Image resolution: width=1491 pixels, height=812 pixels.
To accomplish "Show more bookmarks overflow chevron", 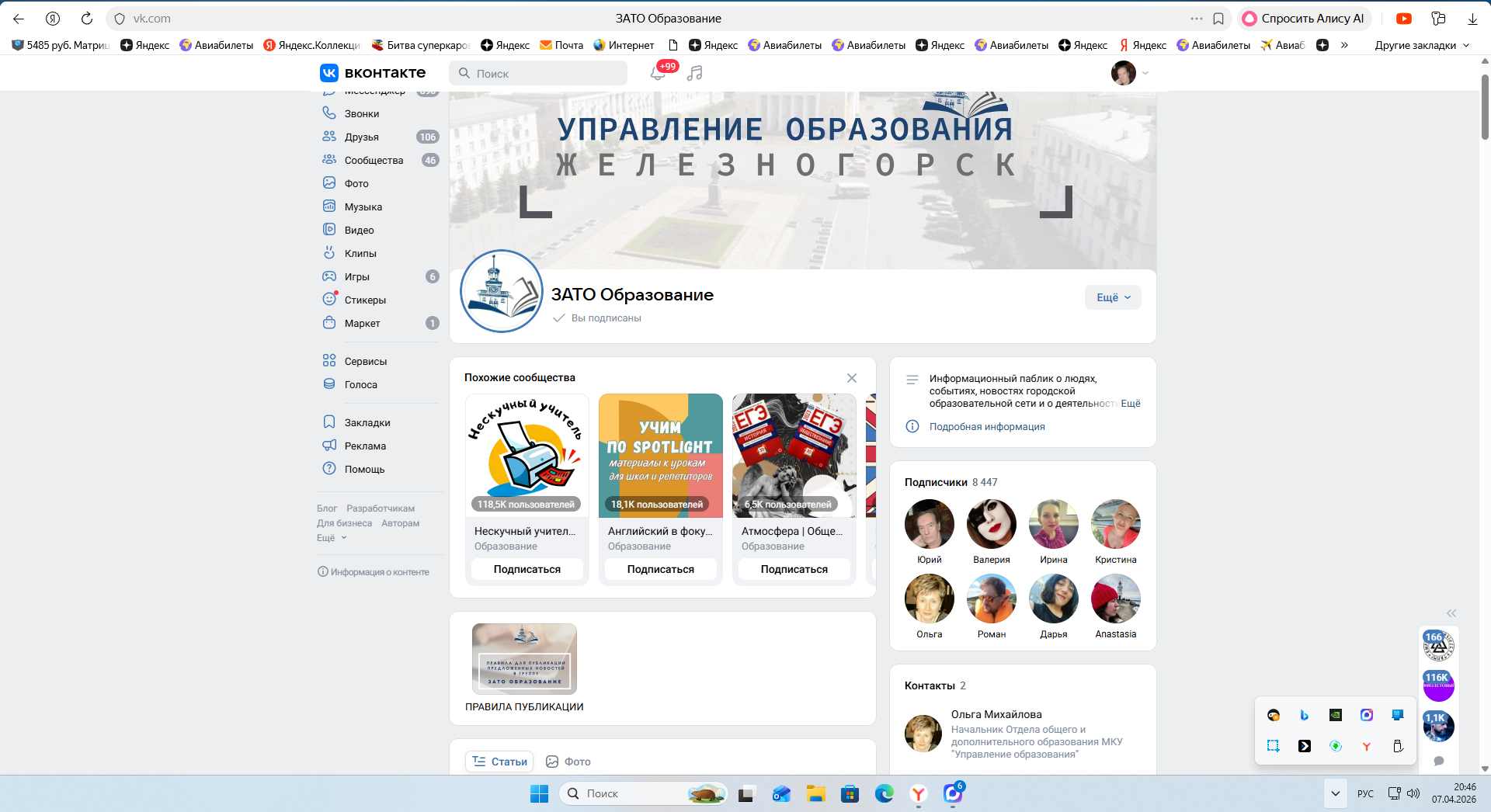I will (x=1344, y=45).
